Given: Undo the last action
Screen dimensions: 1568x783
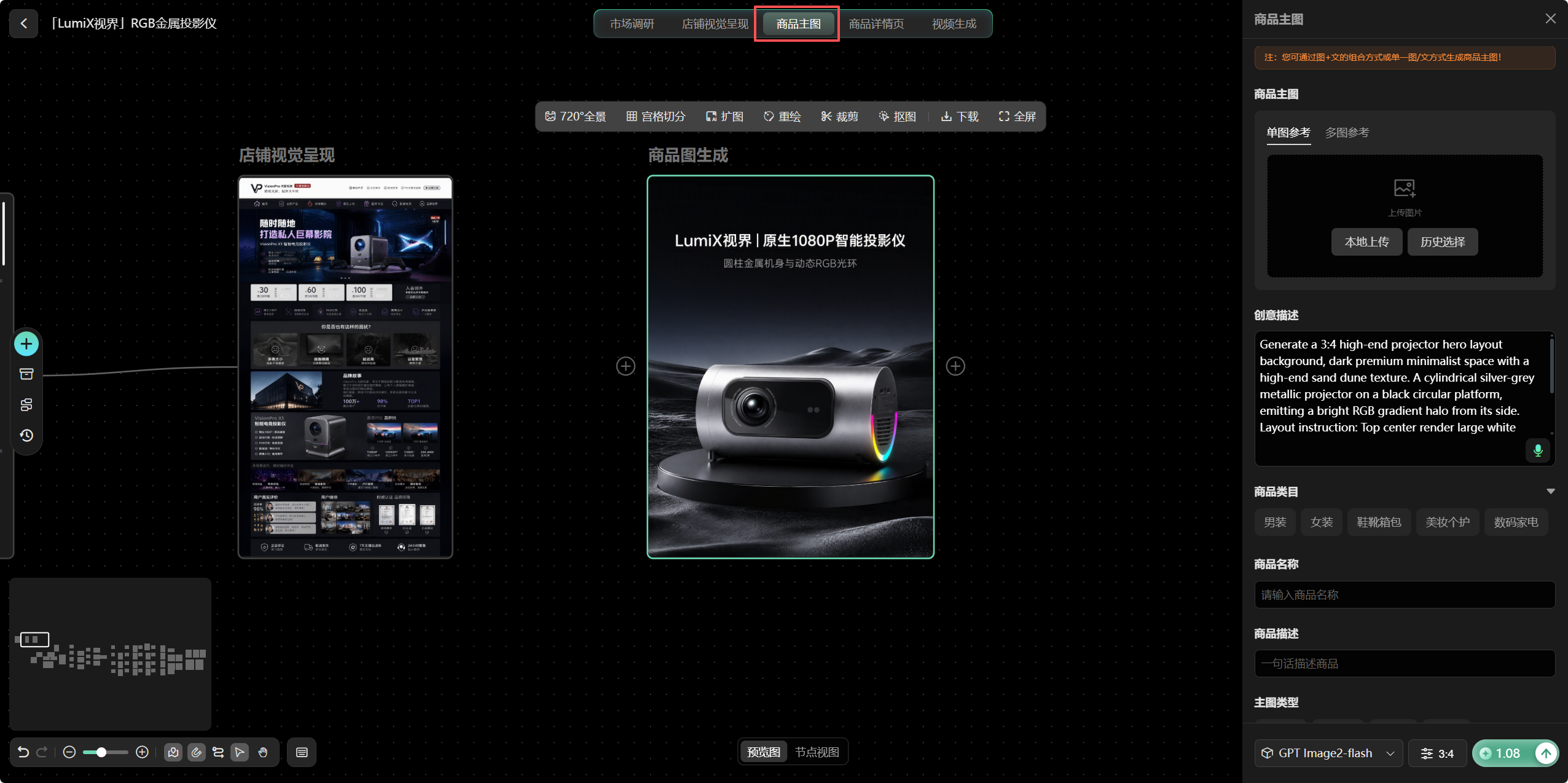Looking at the screenshot, I should [23, 752].
